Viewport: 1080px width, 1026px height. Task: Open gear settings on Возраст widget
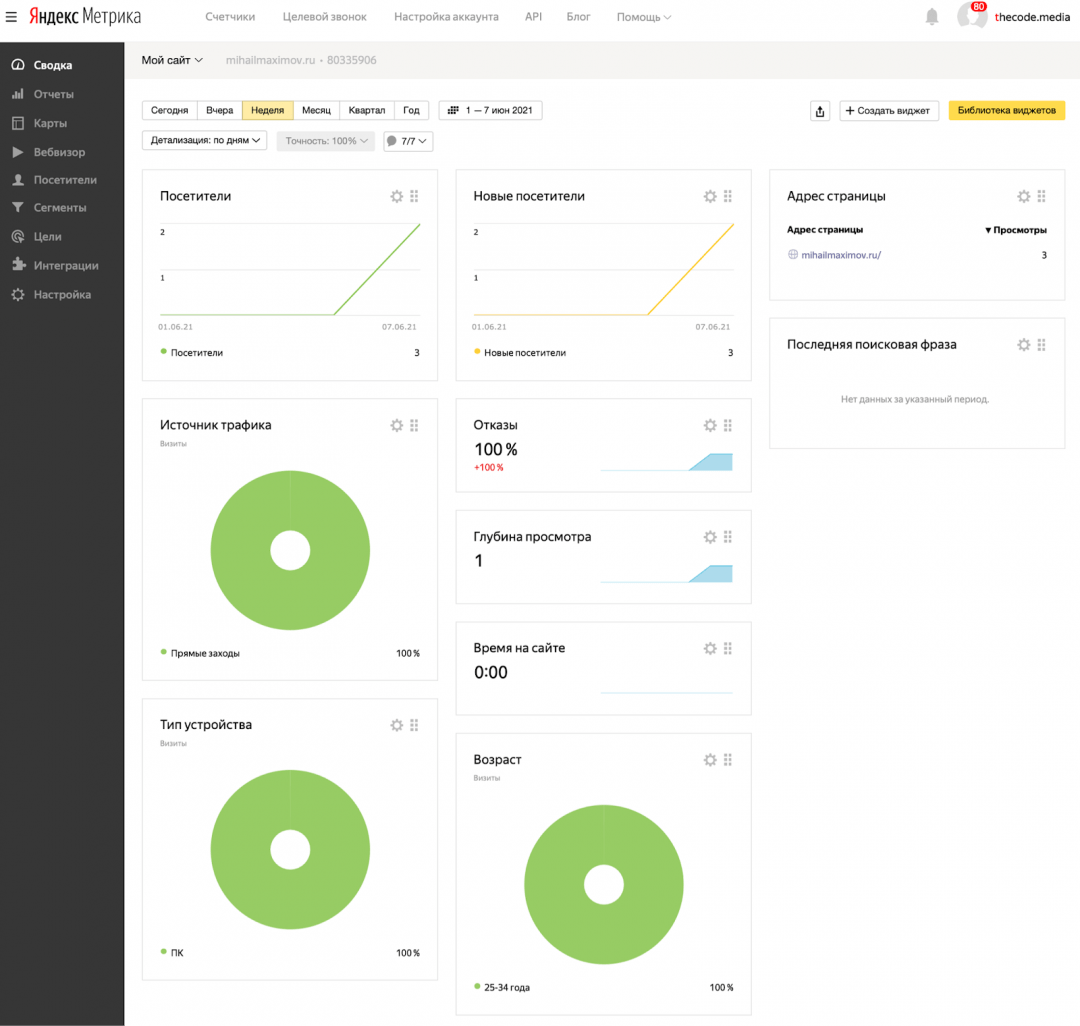coord(710,760)
